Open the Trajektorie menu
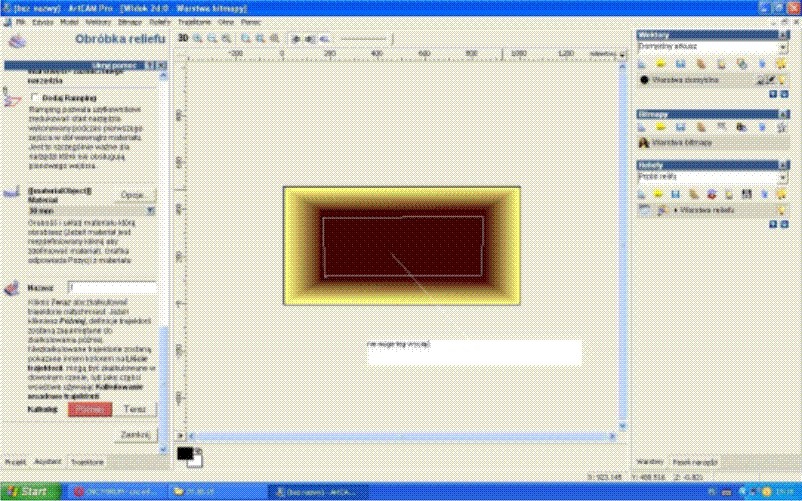 [194, 22]
